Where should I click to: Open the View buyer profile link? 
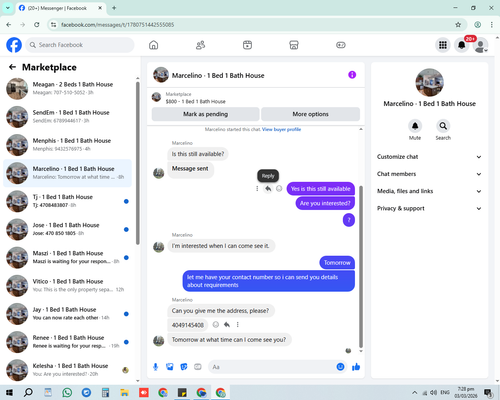coord(281,129)
